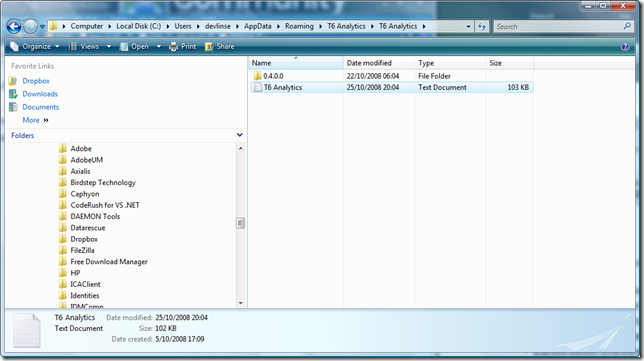The image size is (644, 361).
Task: Expand the arrow after Roaming breadcrumb
Action: tap(320, 26)
